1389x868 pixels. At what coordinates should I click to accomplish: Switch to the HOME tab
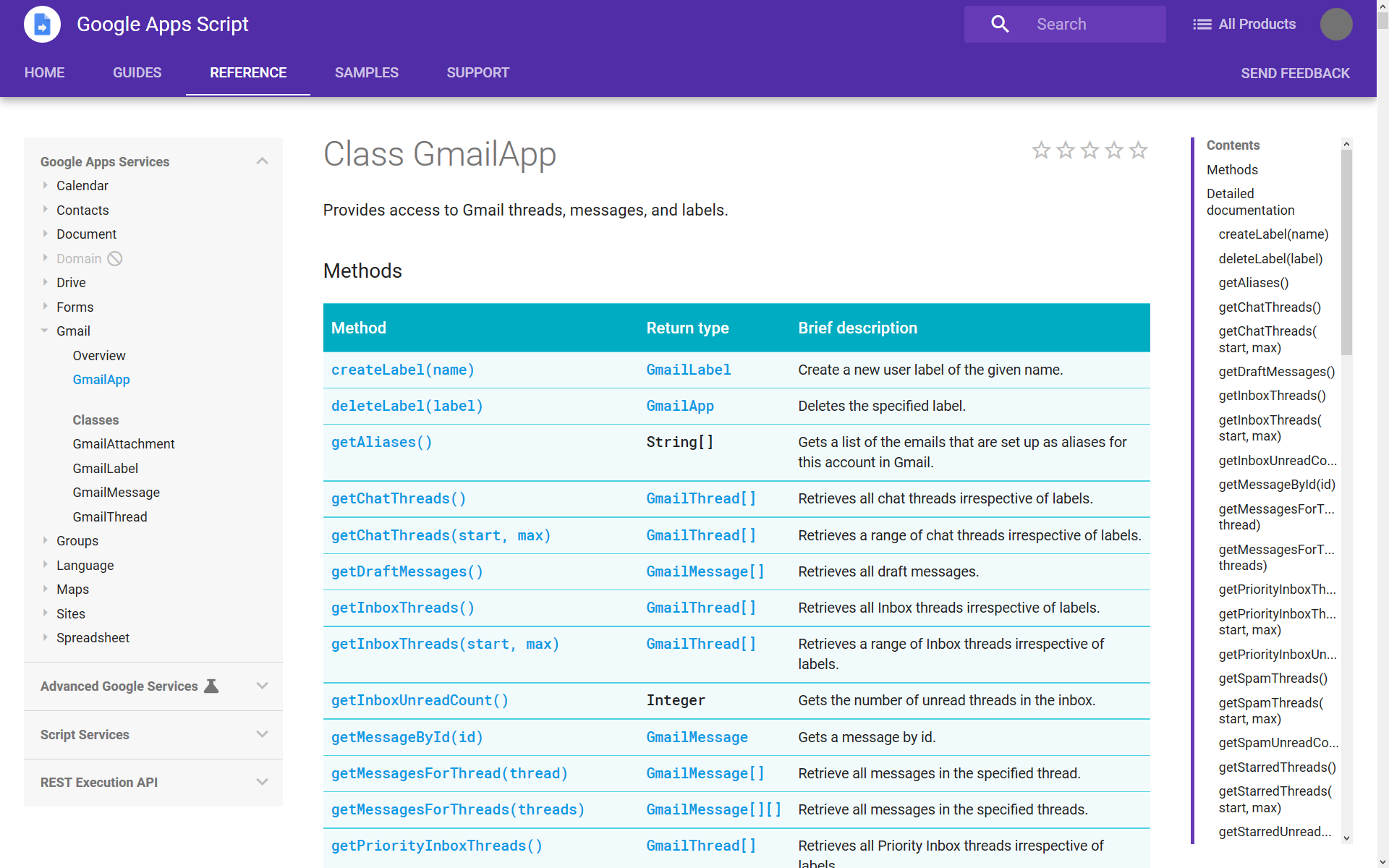tap(45, 72)
